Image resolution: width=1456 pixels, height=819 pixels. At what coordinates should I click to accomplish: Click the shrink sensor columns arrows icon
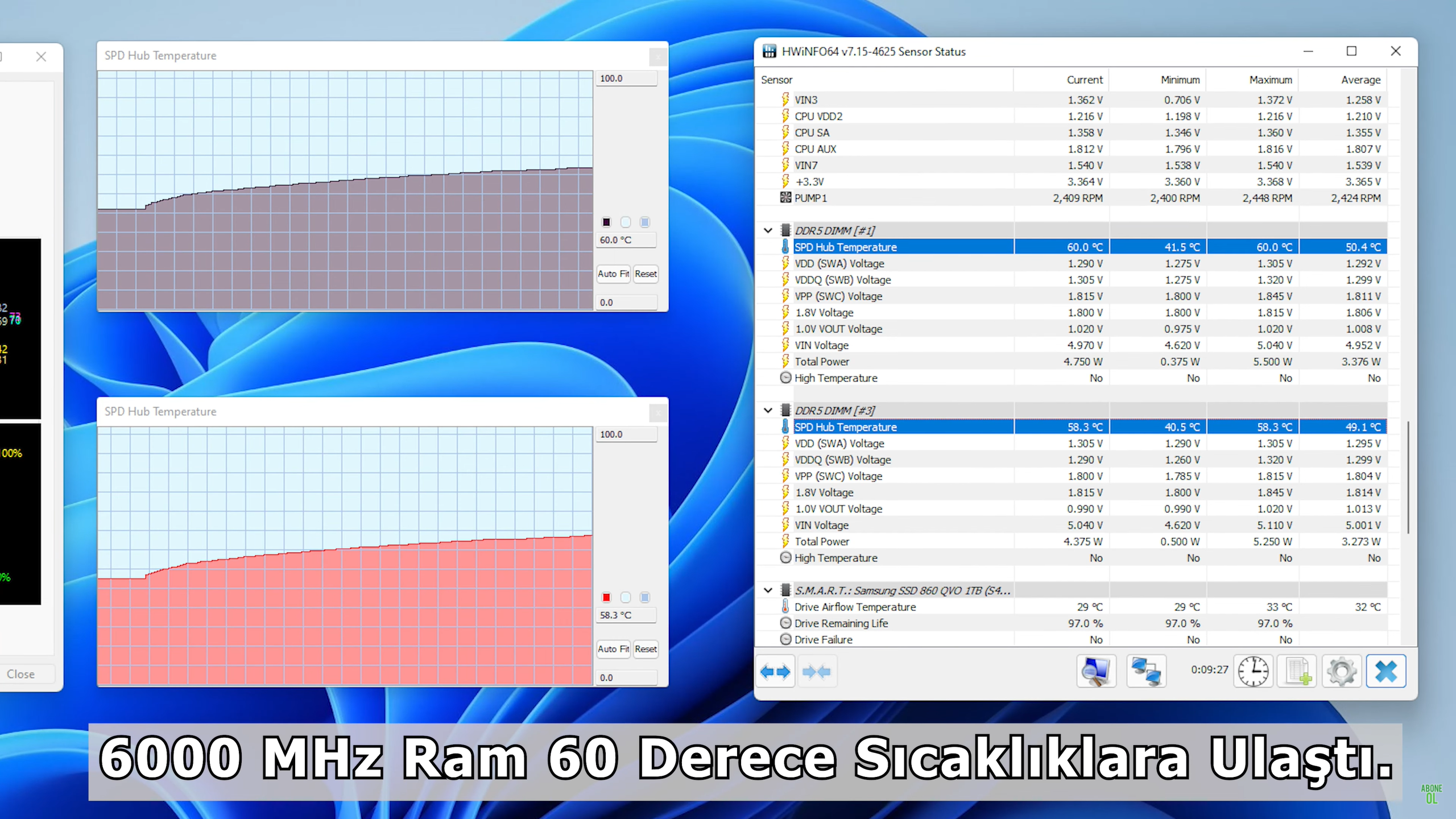click(x=817, y=672)
